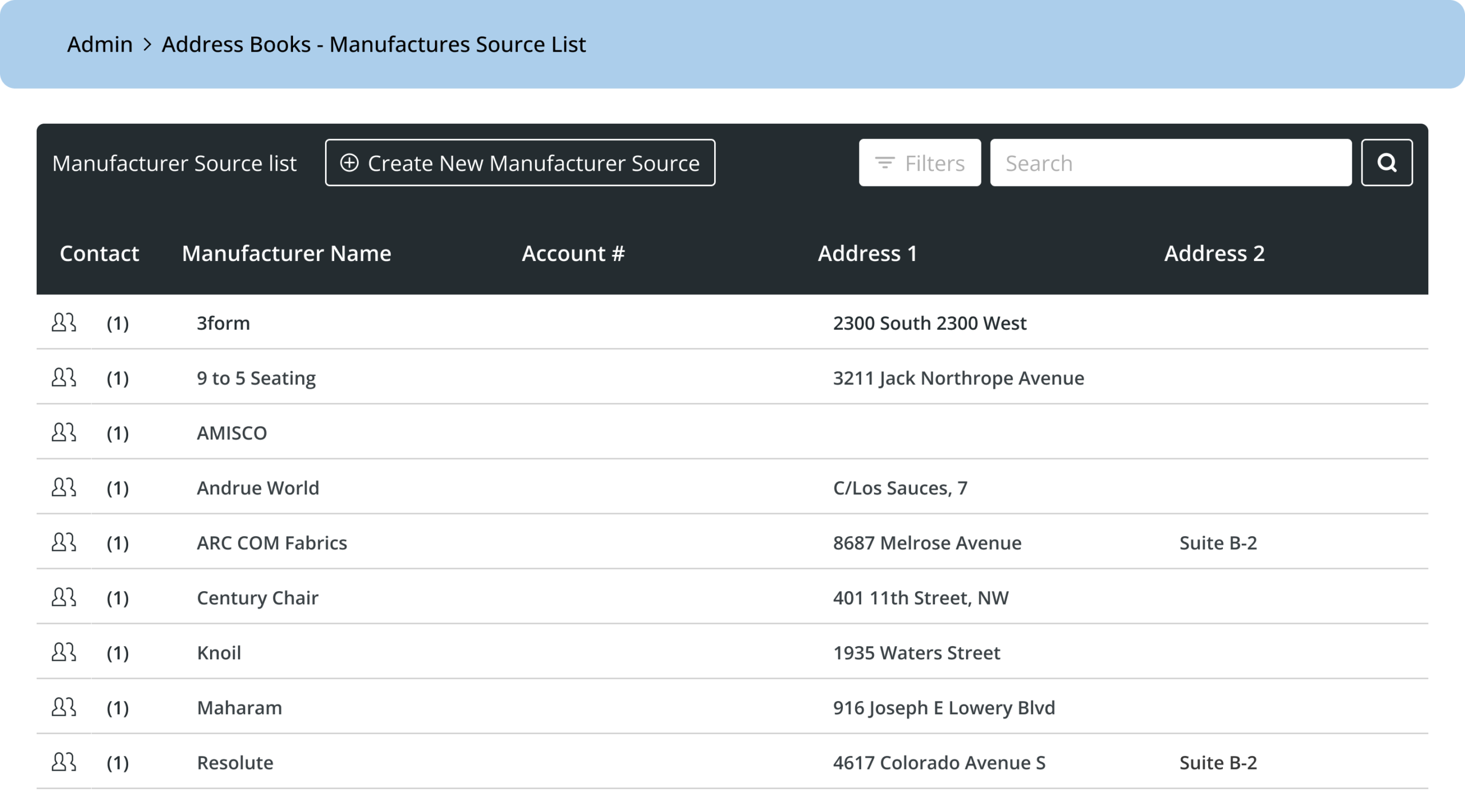1465x812 pixels.
Task: Open contacts icon for Knoil row
Action: [64, 652]
